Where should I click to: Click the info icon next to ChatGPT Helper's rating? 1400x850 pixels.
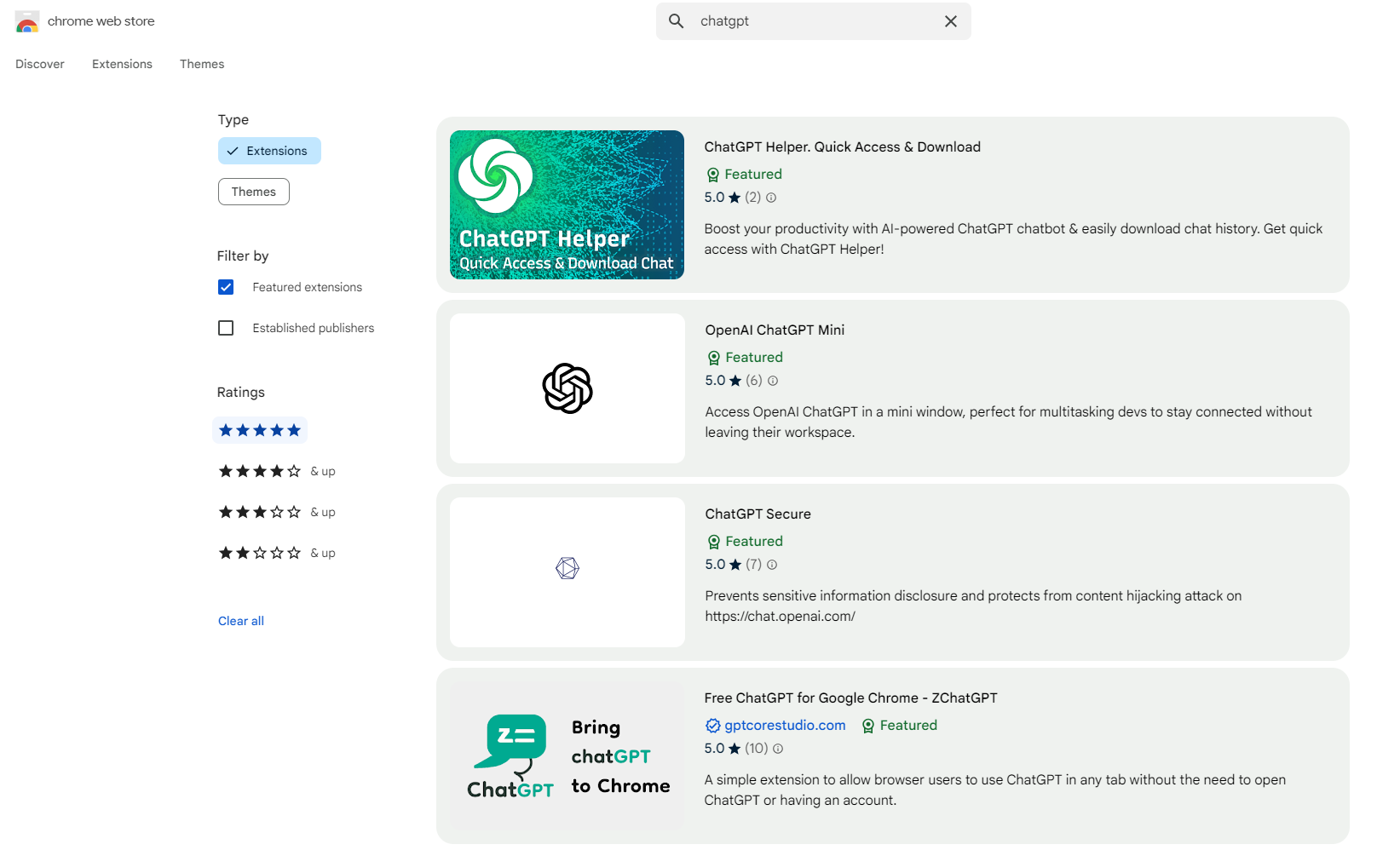point(771,197)
